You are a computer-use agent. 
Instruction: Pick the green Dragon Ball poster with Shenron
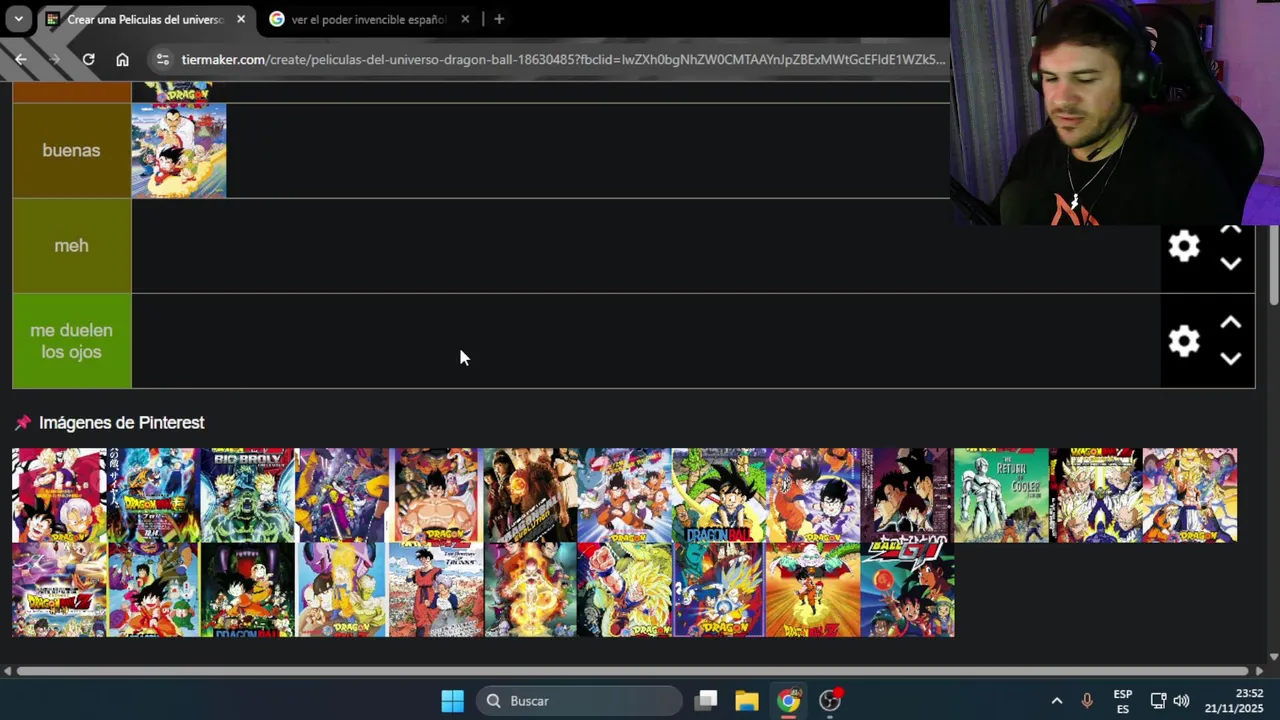pyautogui.click(x=719, y=495)
